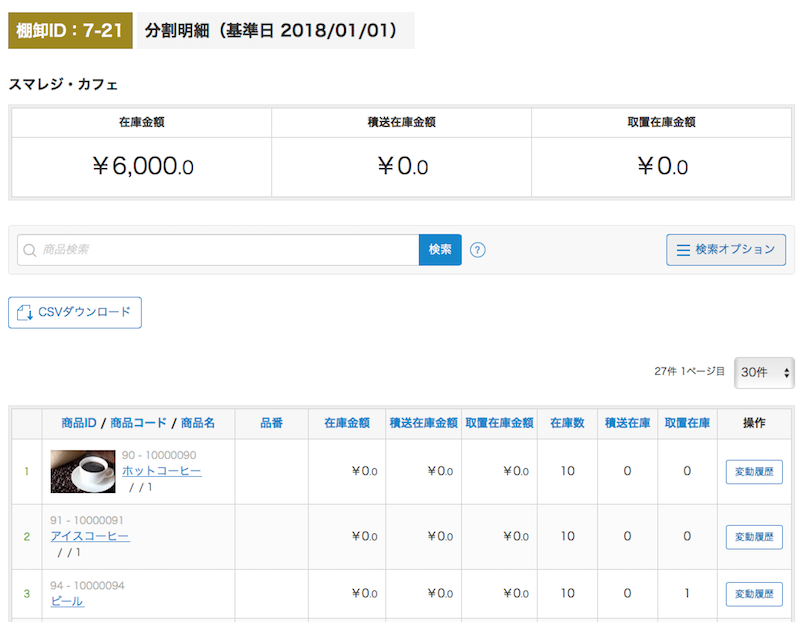Sort by 在庫数 column header
The height and width of the screenshot is (622, 800).
pyautogui.click(x=567, y=423)
